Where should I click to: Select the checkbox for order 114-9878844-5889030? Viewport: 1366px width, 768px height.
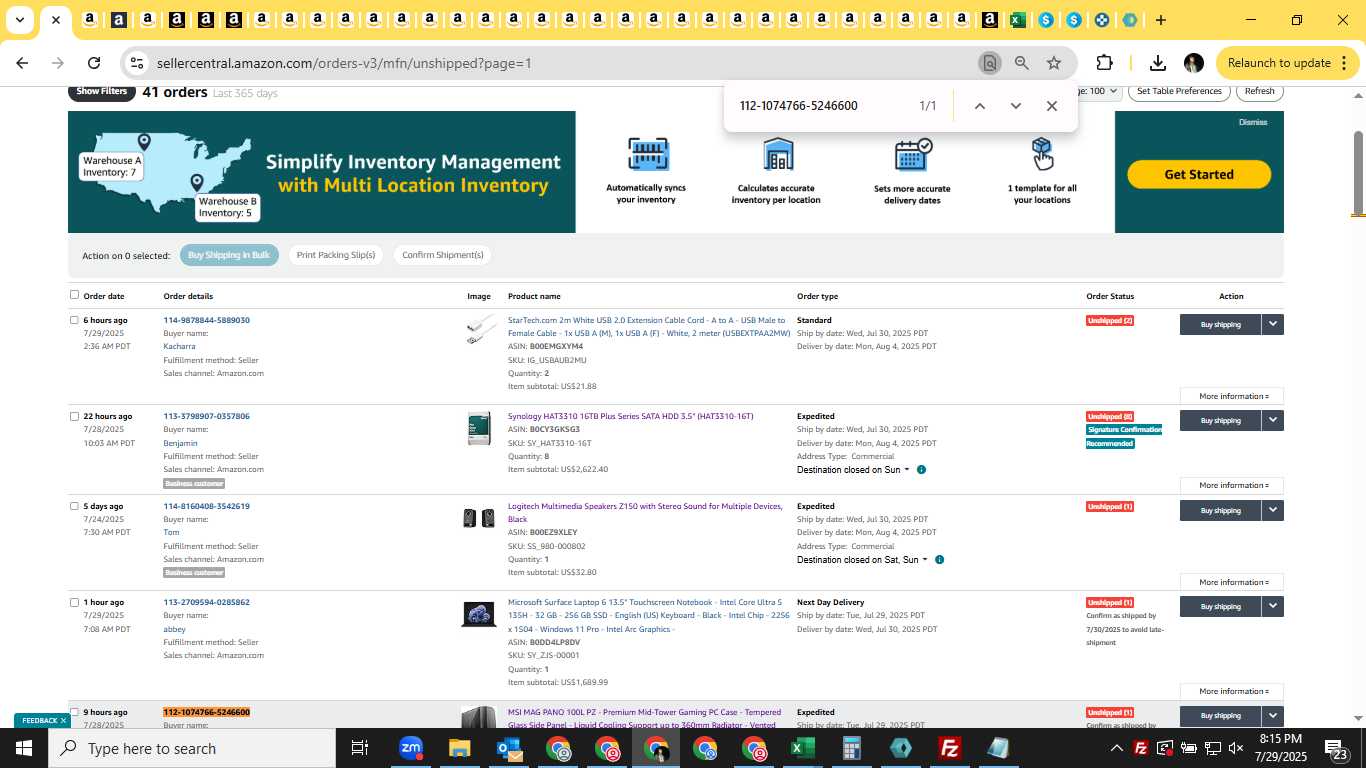click(x=74, y=320)
